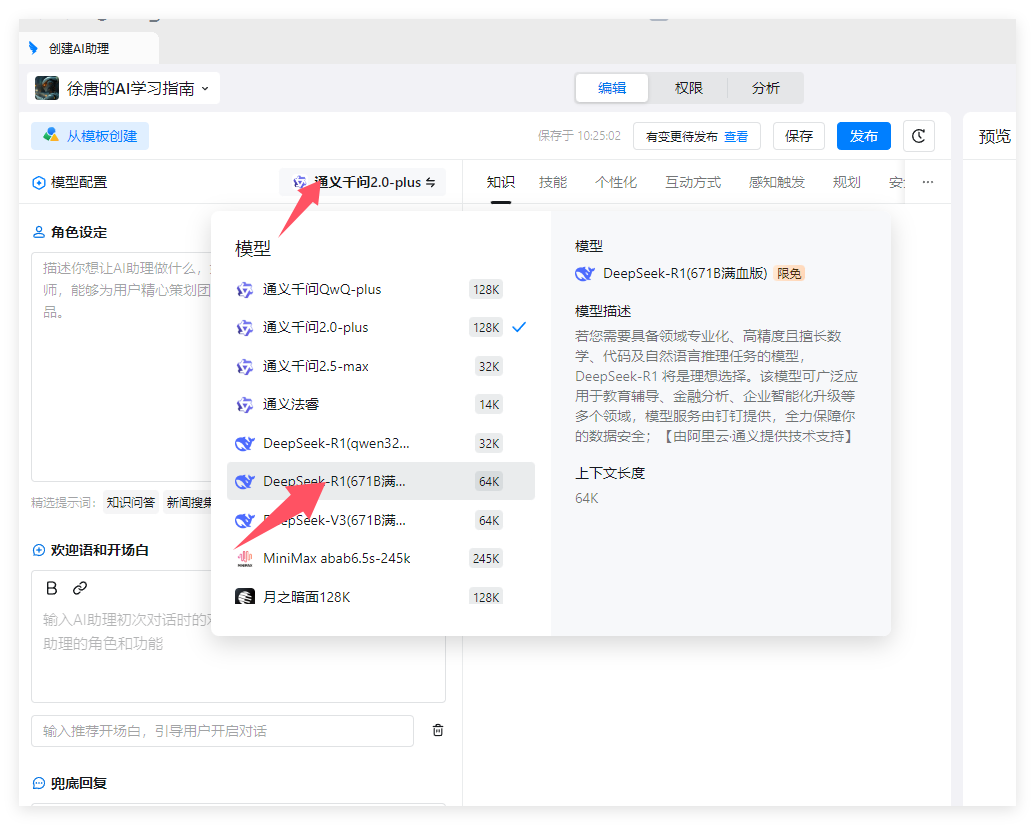The width and height of the screenshot is (1035, 825).
Task: Click the Tongyi icon beside 通义千问QwQ-plus
Action: (245, 290)
